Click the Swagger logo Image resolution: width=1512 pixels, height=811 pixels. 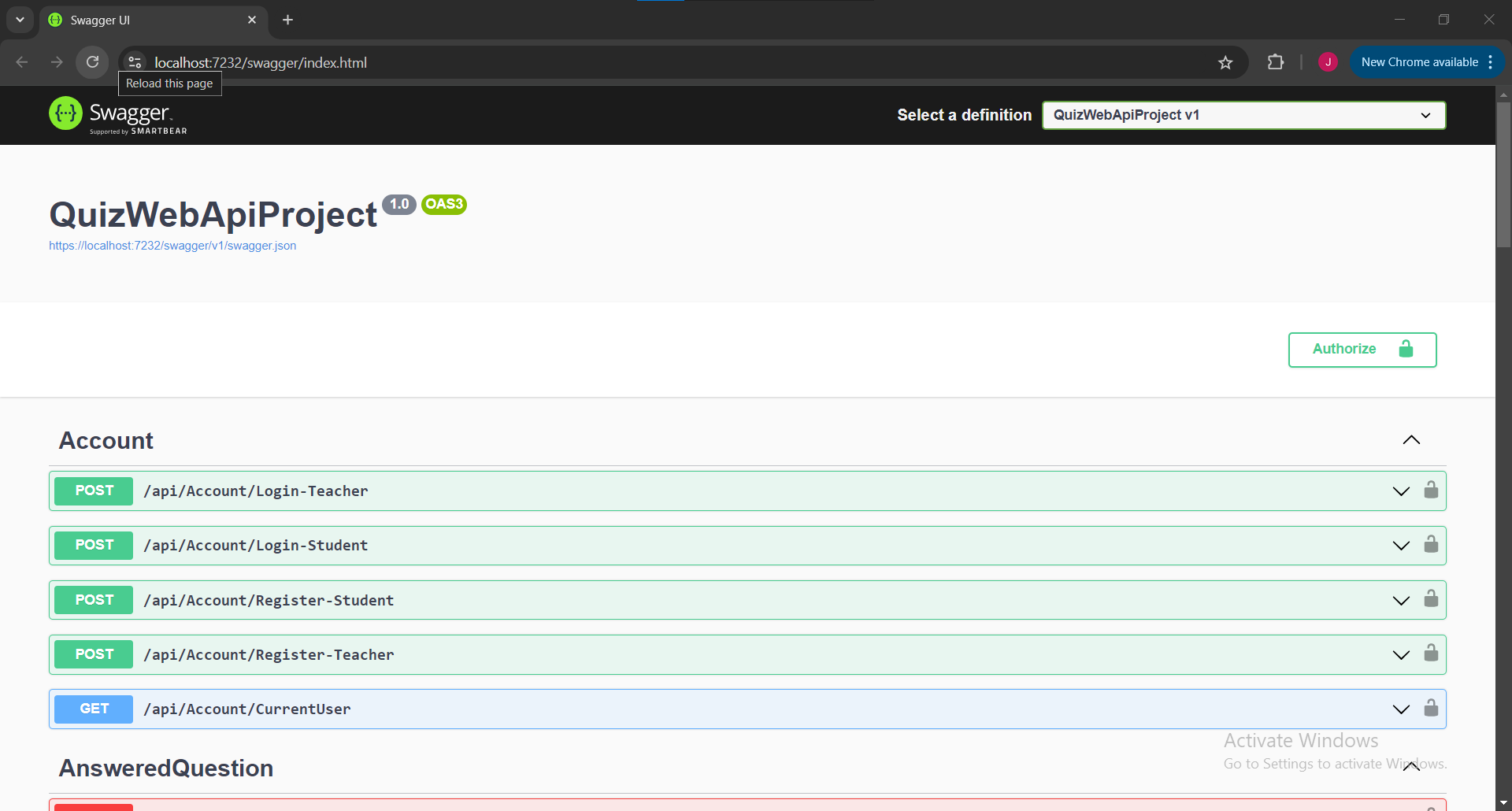click(66, 113)
